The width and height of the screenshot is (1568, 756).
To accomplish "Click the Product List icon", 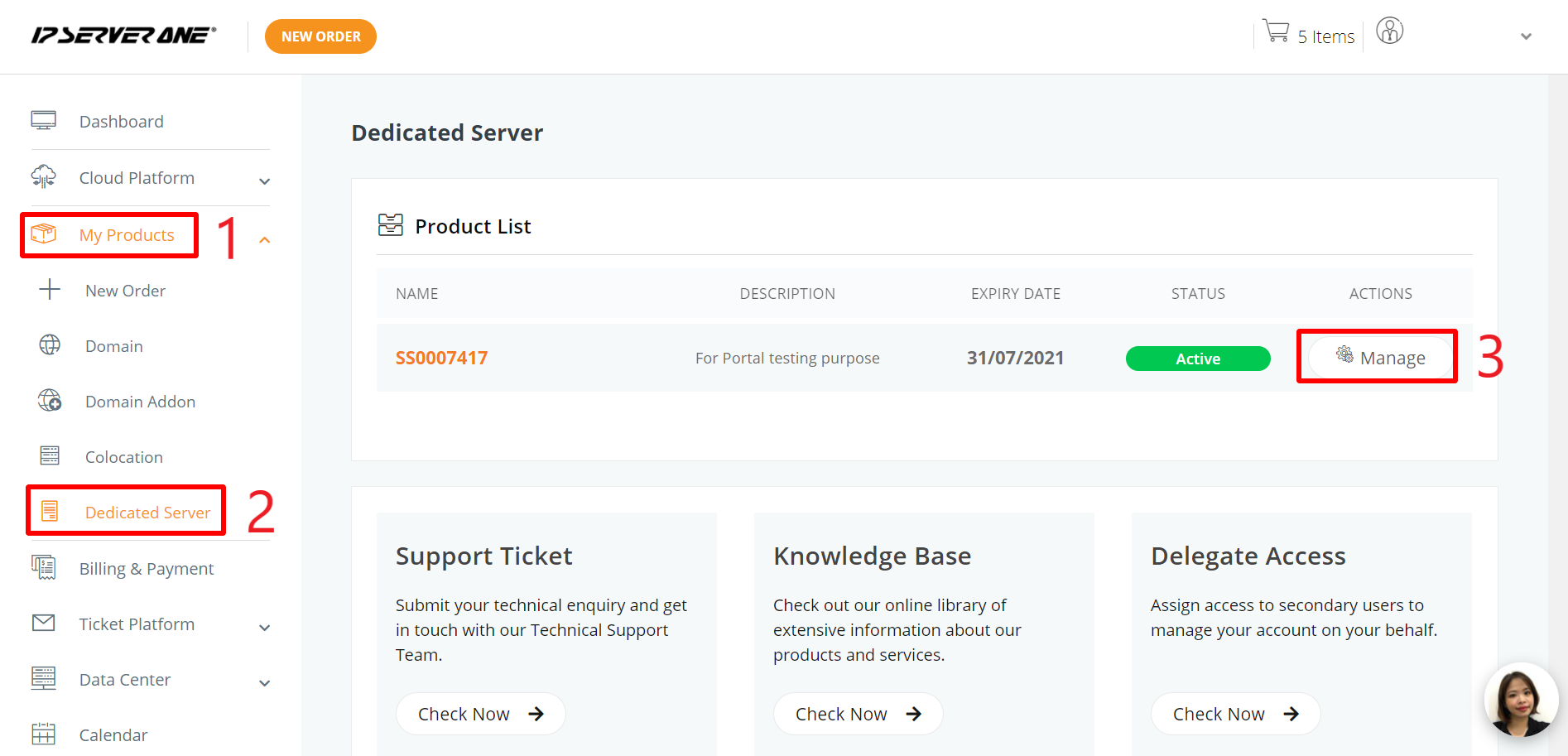I will (x=390, y=224).
